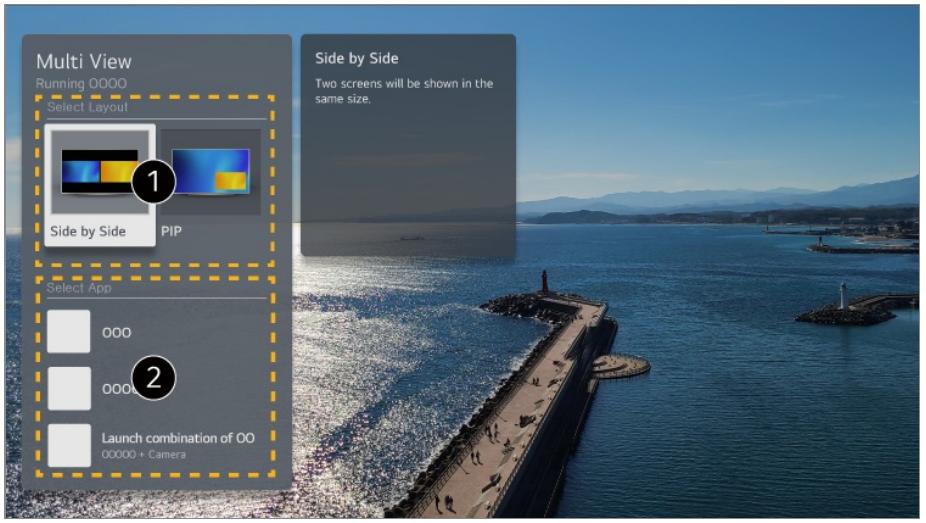Viewport: 926px width, 523px height.
Task: Select the Side by Side layout thumbnail
Action: 98,171
